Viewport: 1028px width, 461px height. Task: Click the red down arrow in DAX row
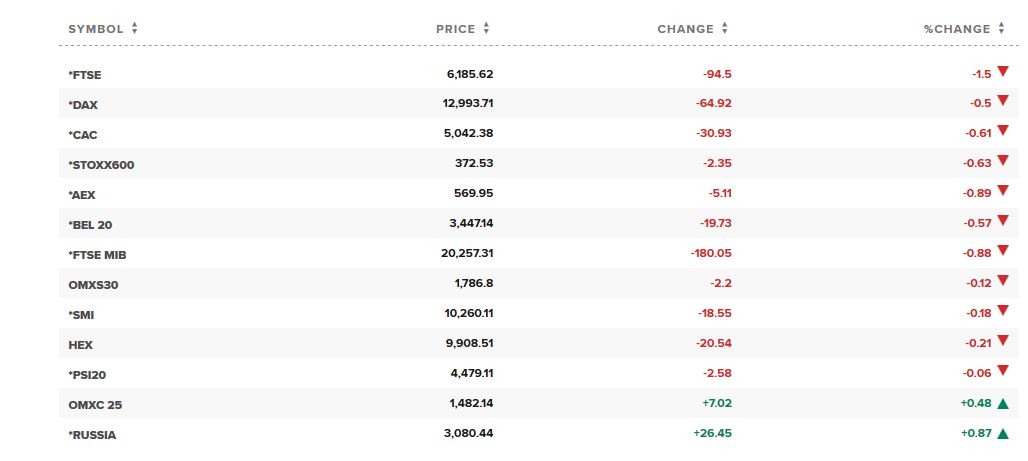pyautogui.click(x=1002, y=100)
